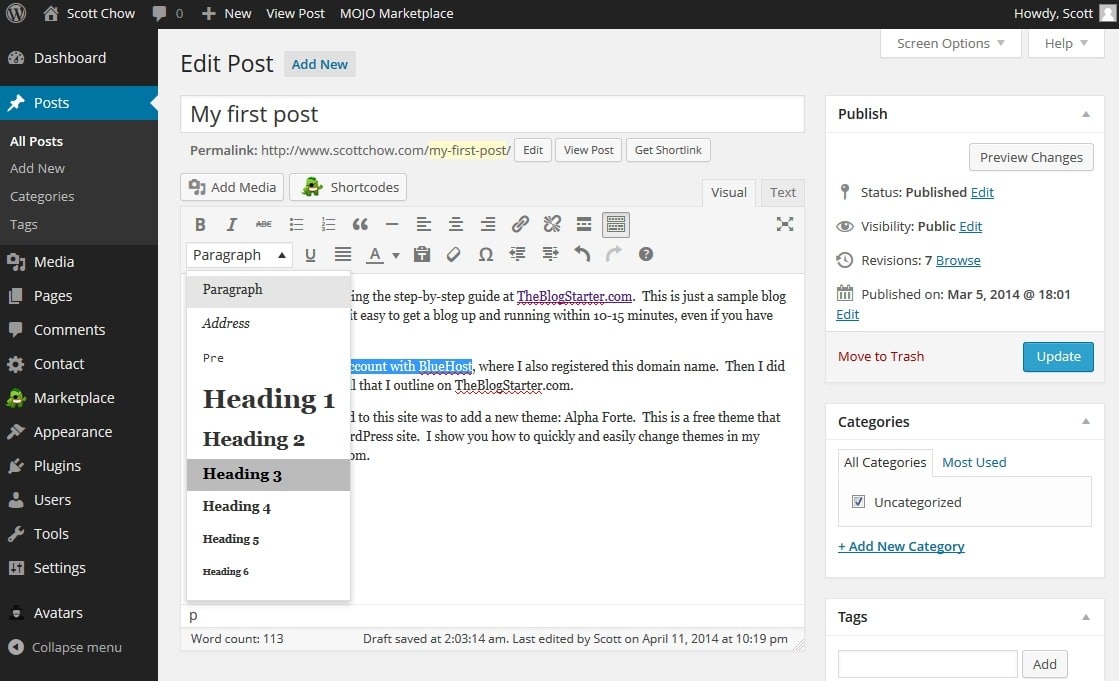This screenshot has height=681, width=1119.
Task: Switch to the Most Used categories tab
Action: [x=973, y=462]
